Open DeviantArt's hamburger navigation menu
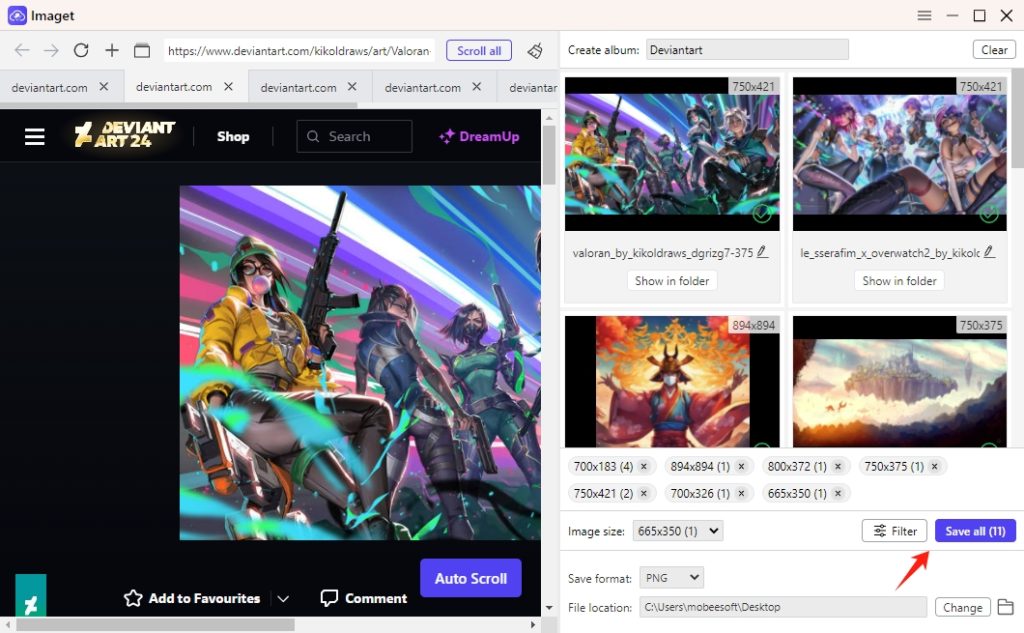Viewport: 1024px width, 633px height. (x=34, y=136)
